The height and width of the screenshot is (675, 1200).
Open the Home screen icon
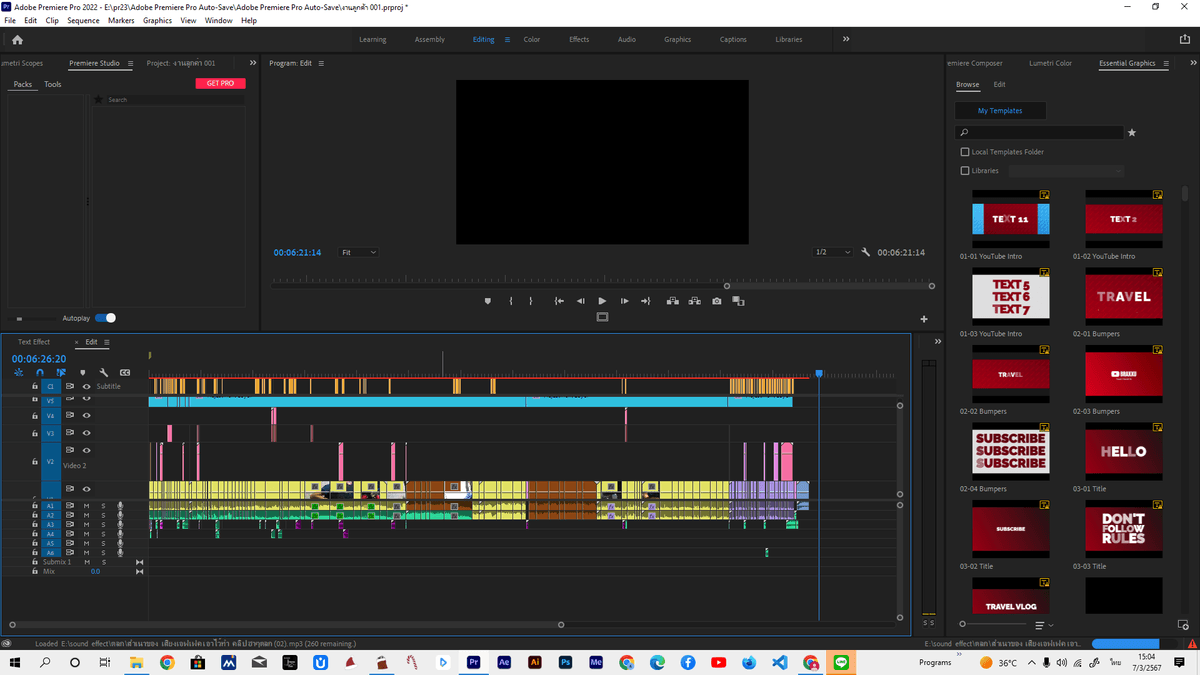point(17,40)
